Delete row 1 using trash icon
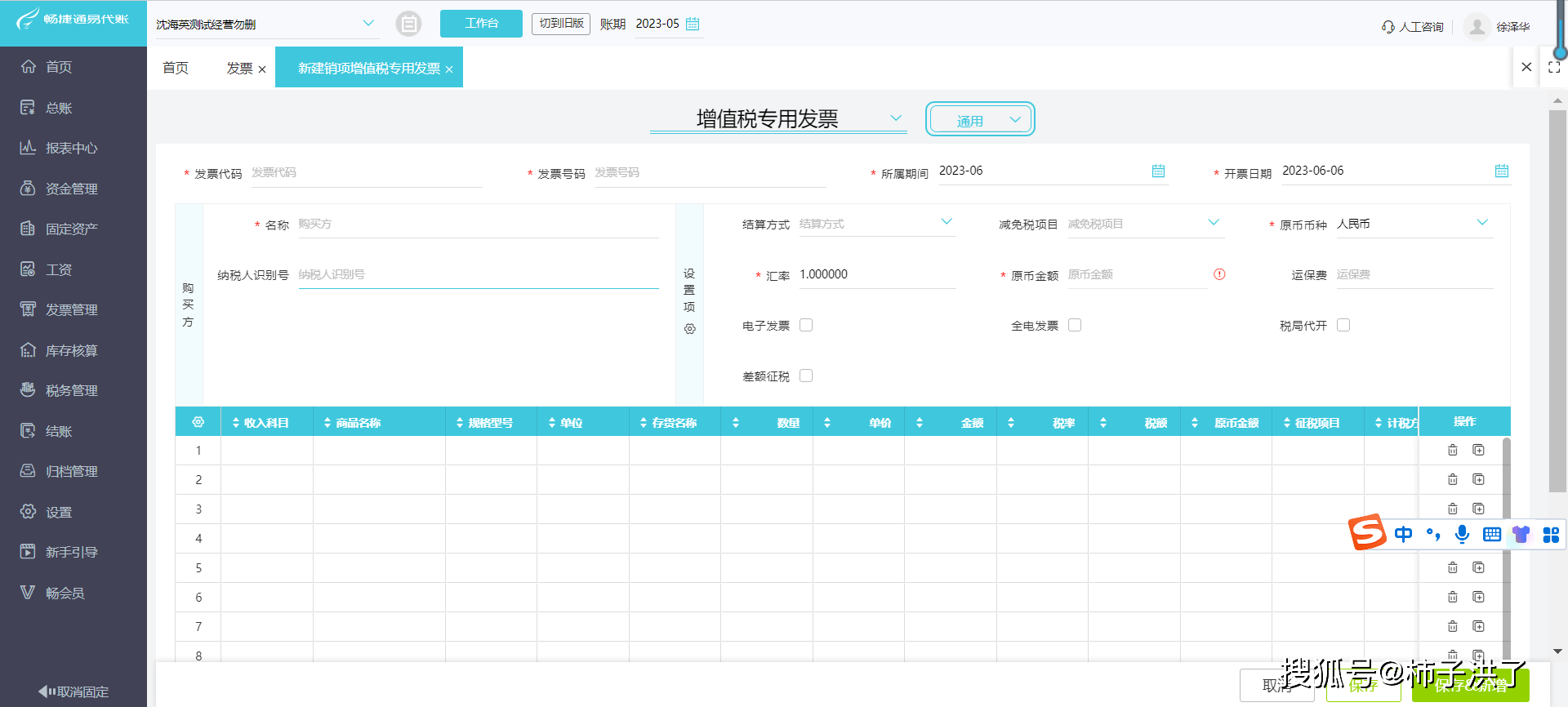This screenshot has width=1568, height=707. click(1452, 450)
